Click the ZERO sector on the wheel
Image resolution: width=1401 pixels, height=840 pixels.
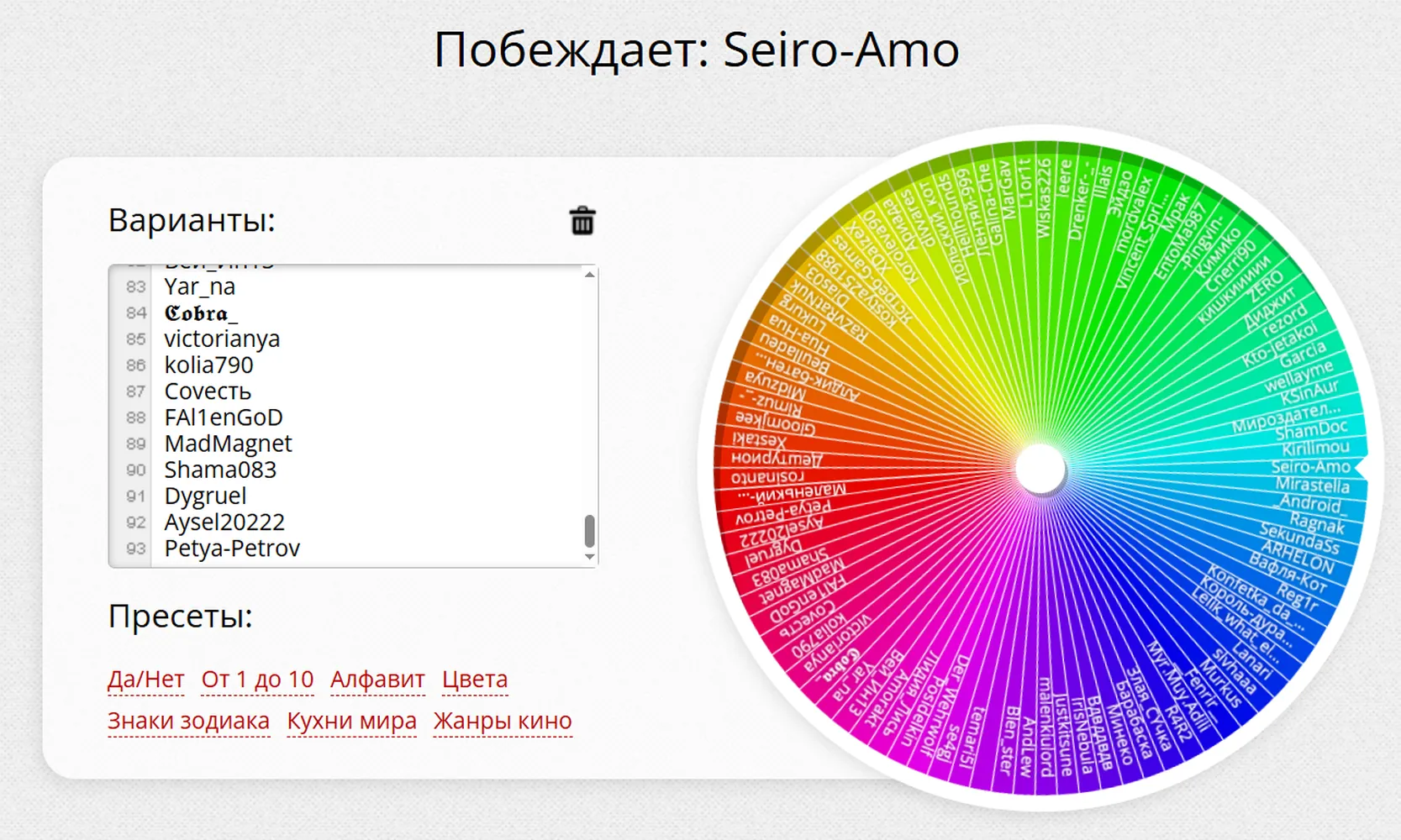click(x=1265, y=286)
